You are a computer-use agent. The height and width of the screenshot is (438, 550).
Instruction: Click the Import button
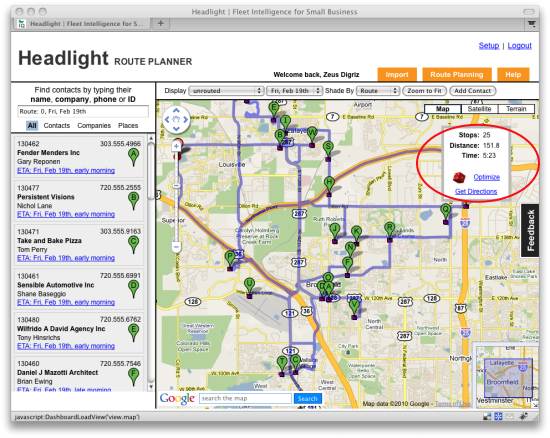(x=397, y=74)
